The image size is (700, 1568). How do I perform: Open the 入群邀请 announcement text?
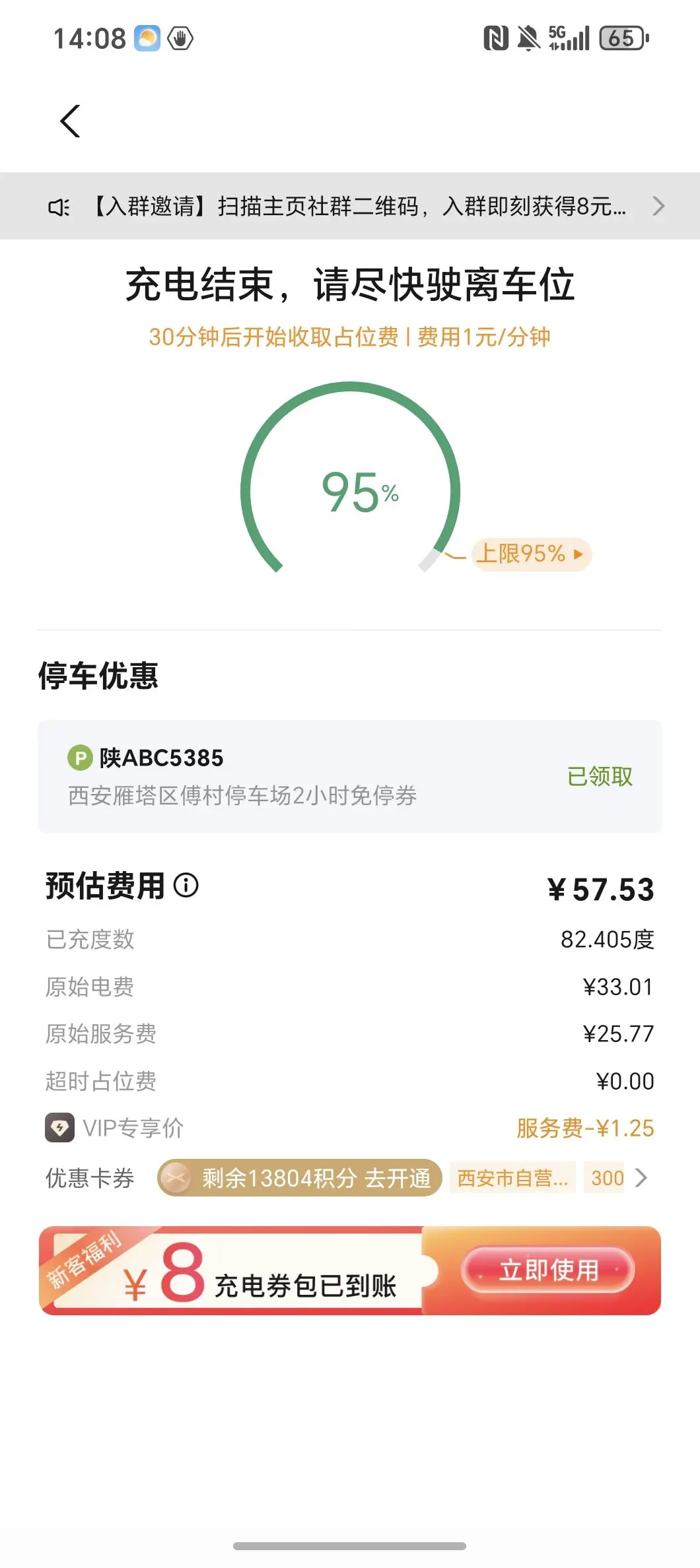pyautogui.click(x=357, y=207)
